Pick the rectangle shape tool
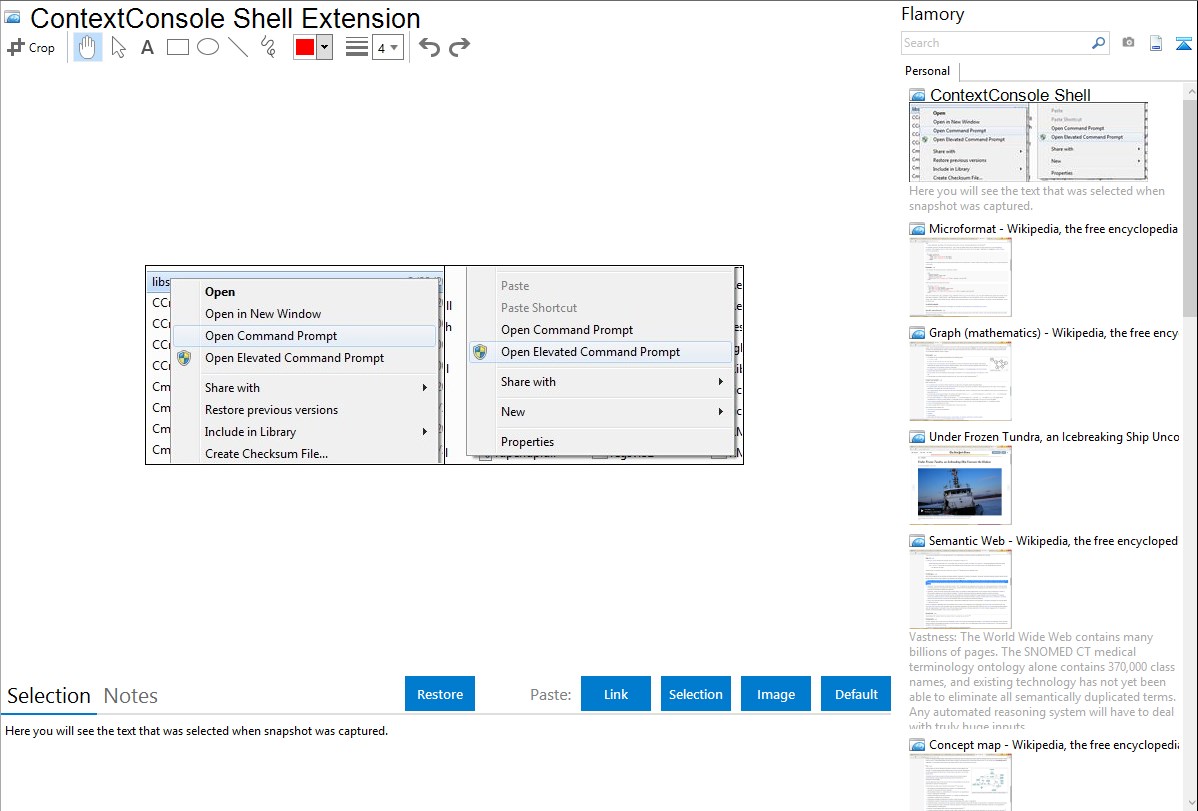Screen dimensions: 1198x811 178,47
